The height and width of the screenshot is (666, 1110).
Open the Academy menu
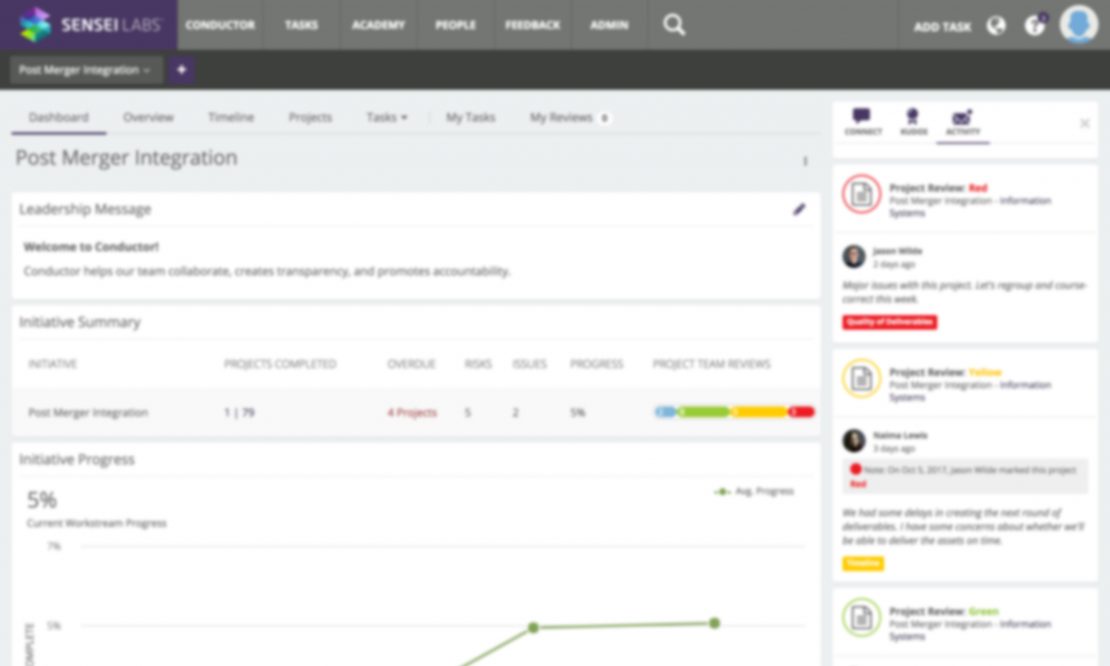pos(378,25)
